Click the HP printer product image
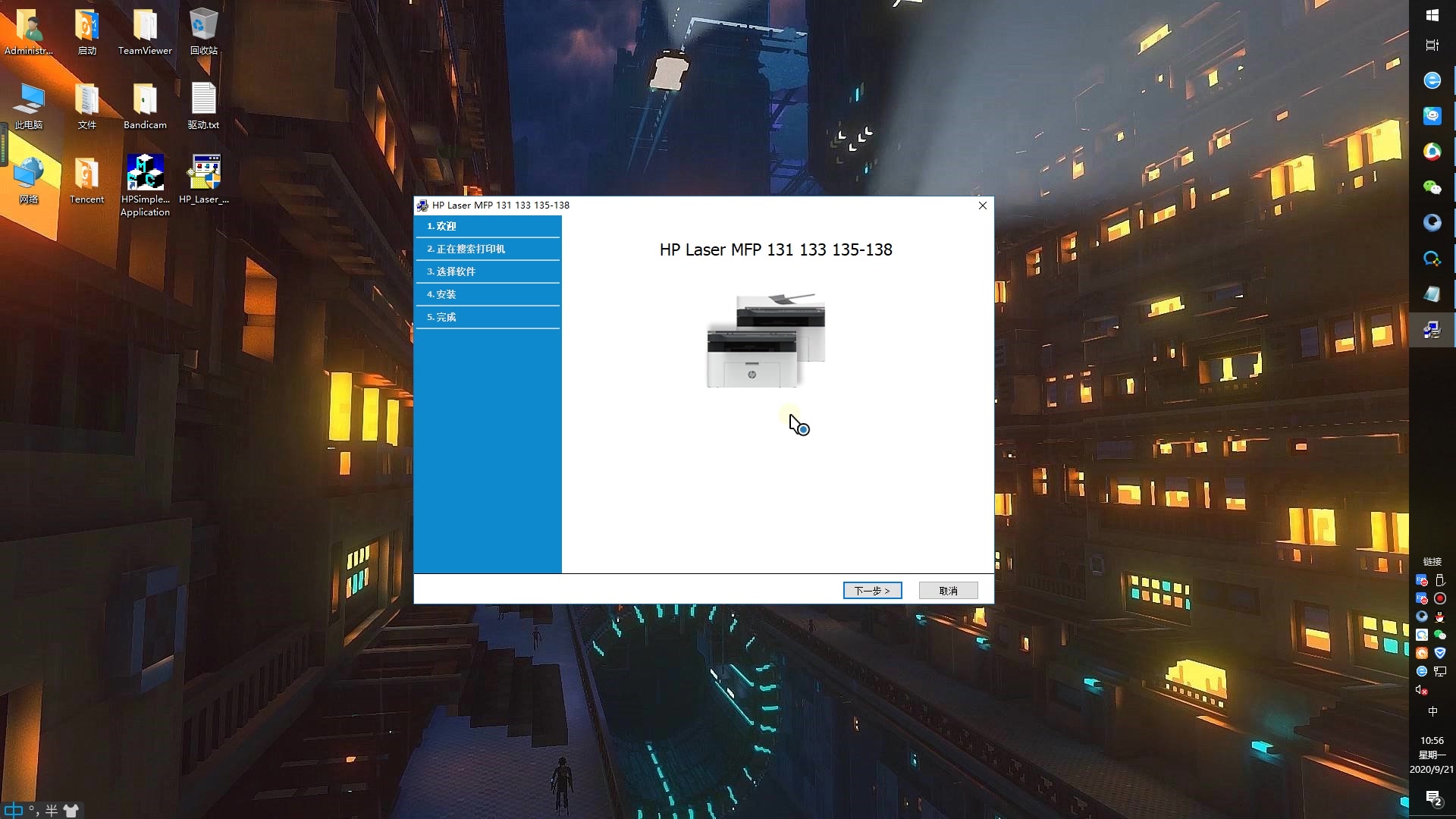The height and width of the screenshot is (819, 1456). point(766,340)
